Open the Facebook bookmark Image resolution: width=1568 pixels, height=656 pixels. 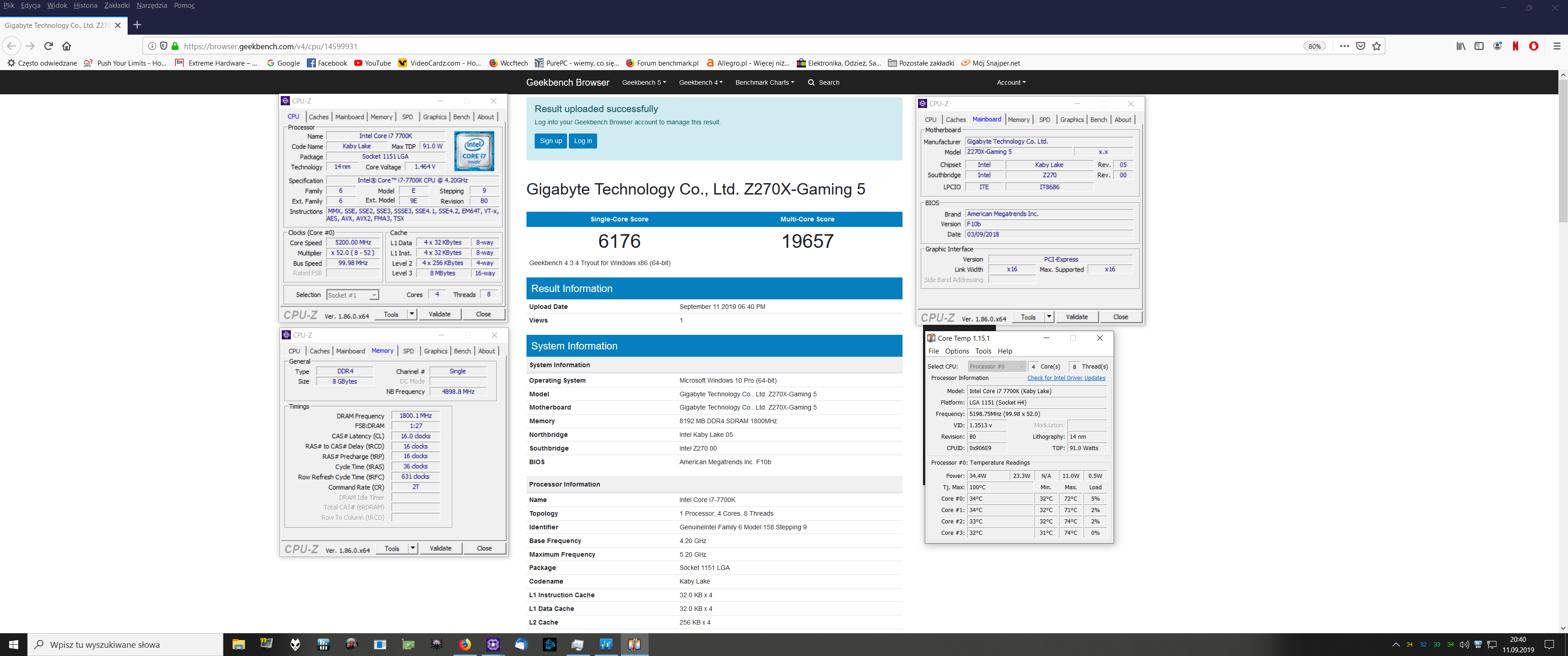(327, 63)
